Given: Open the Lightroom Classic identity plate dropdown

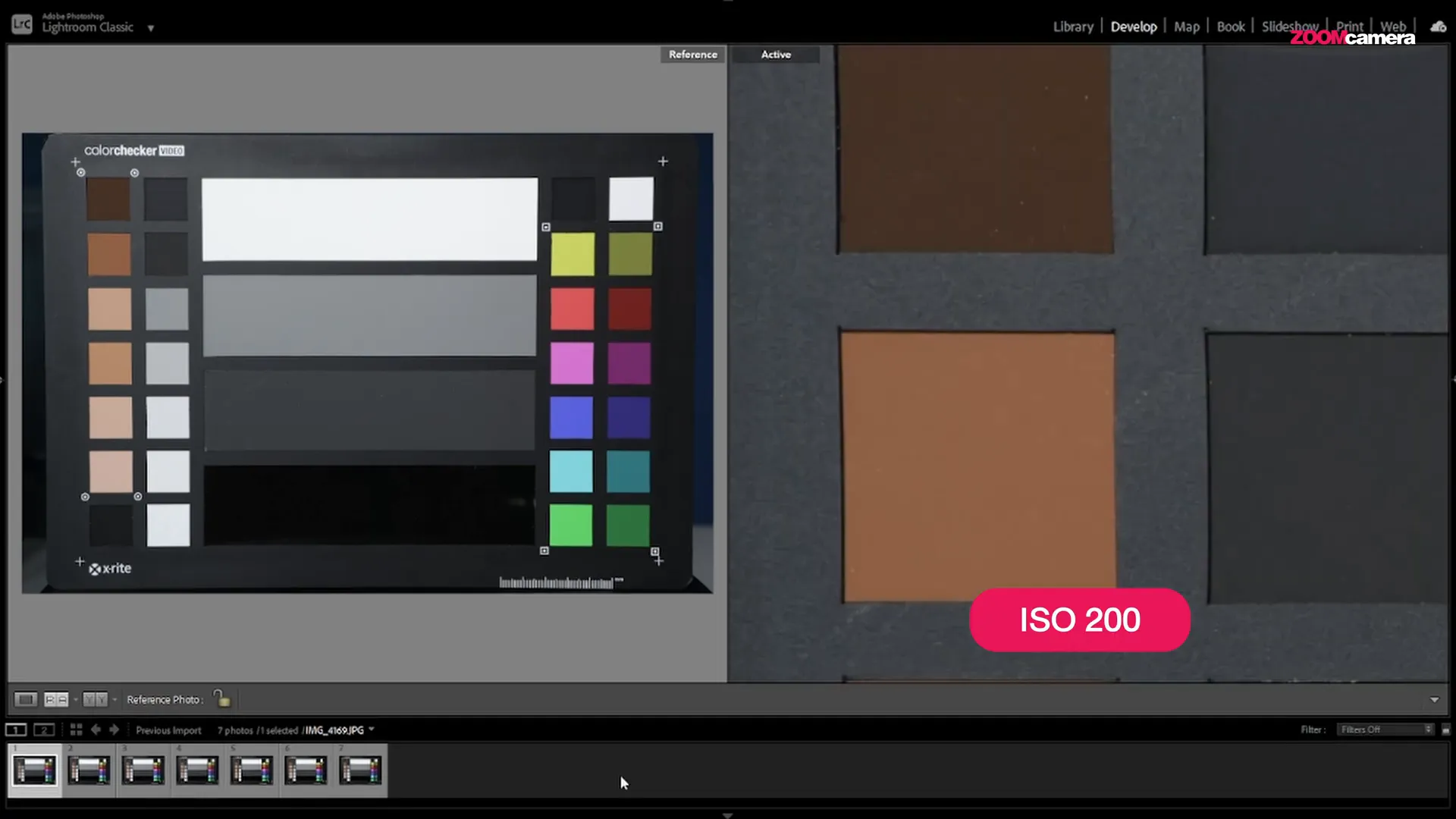Looking at the screenshot, I should [x=151, y=28].
